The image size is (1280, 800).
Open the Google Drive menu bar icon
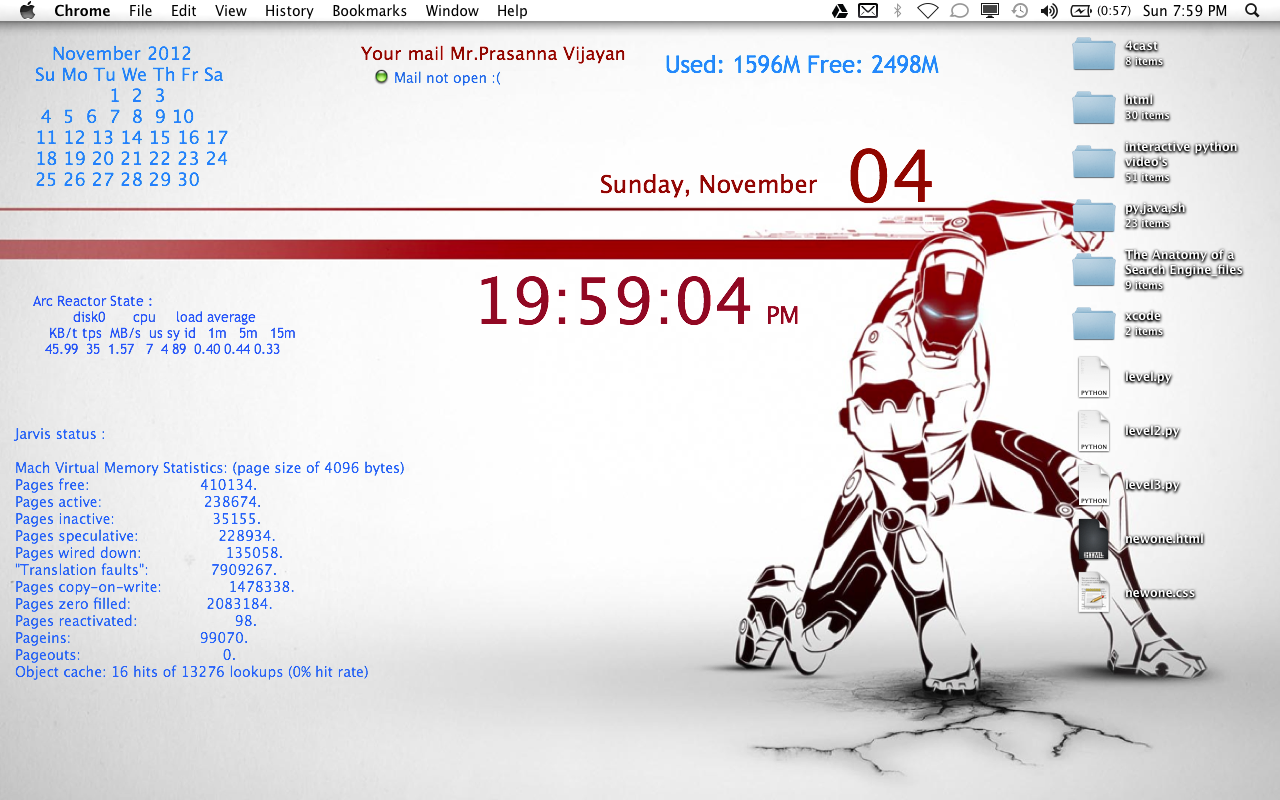839,11
